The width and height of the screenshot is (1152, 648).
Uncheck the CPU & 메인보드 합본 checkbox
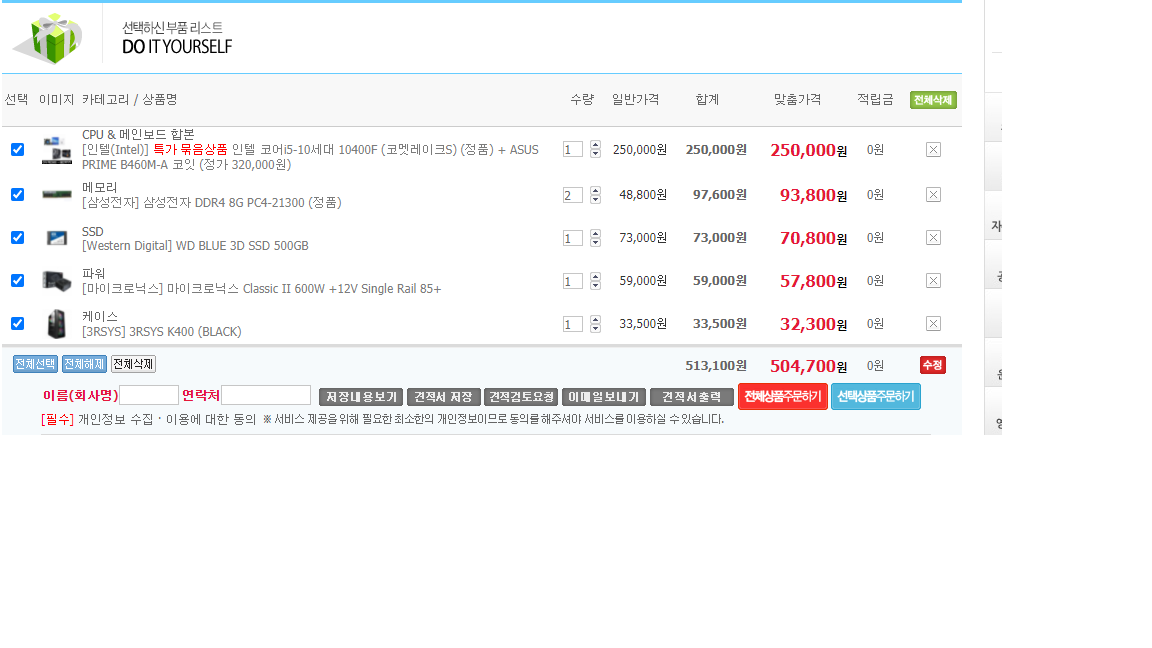[x=18, y=150]
